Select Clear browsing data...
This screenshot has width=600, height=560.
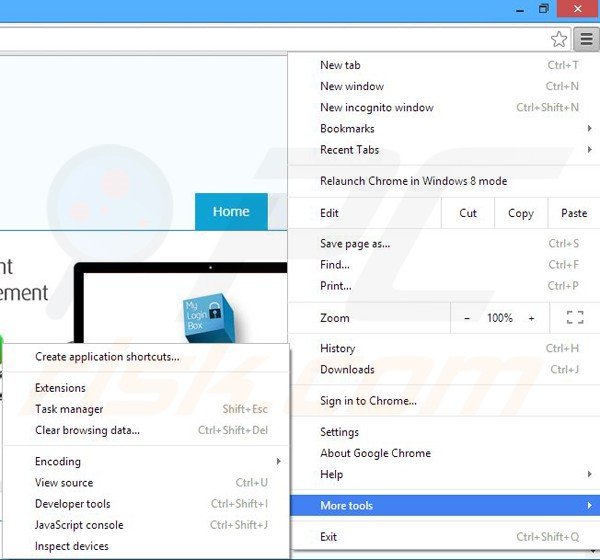pos(146,430)
